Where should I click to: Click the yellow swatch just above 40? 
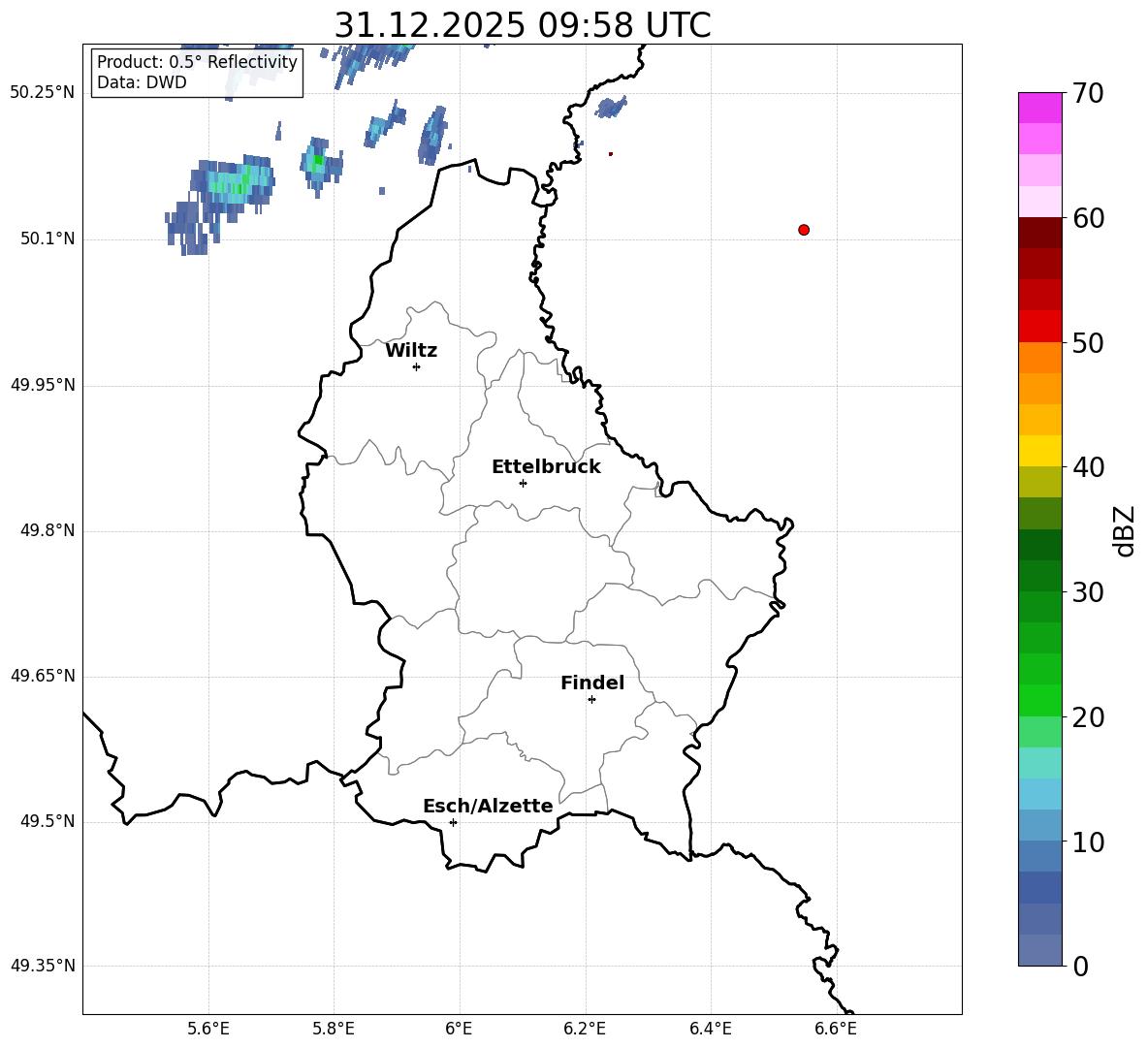coord(1039,451)
